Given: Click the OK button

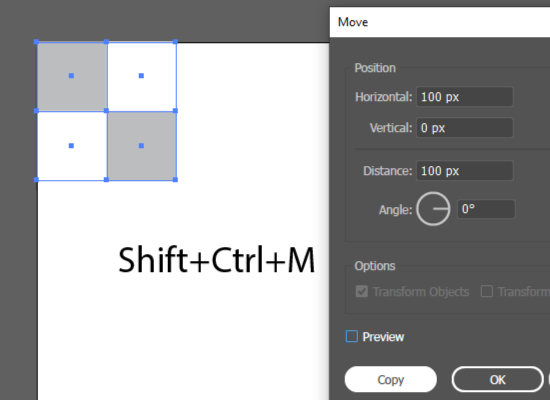Looking at the screenshot, I should click(497, 379).
